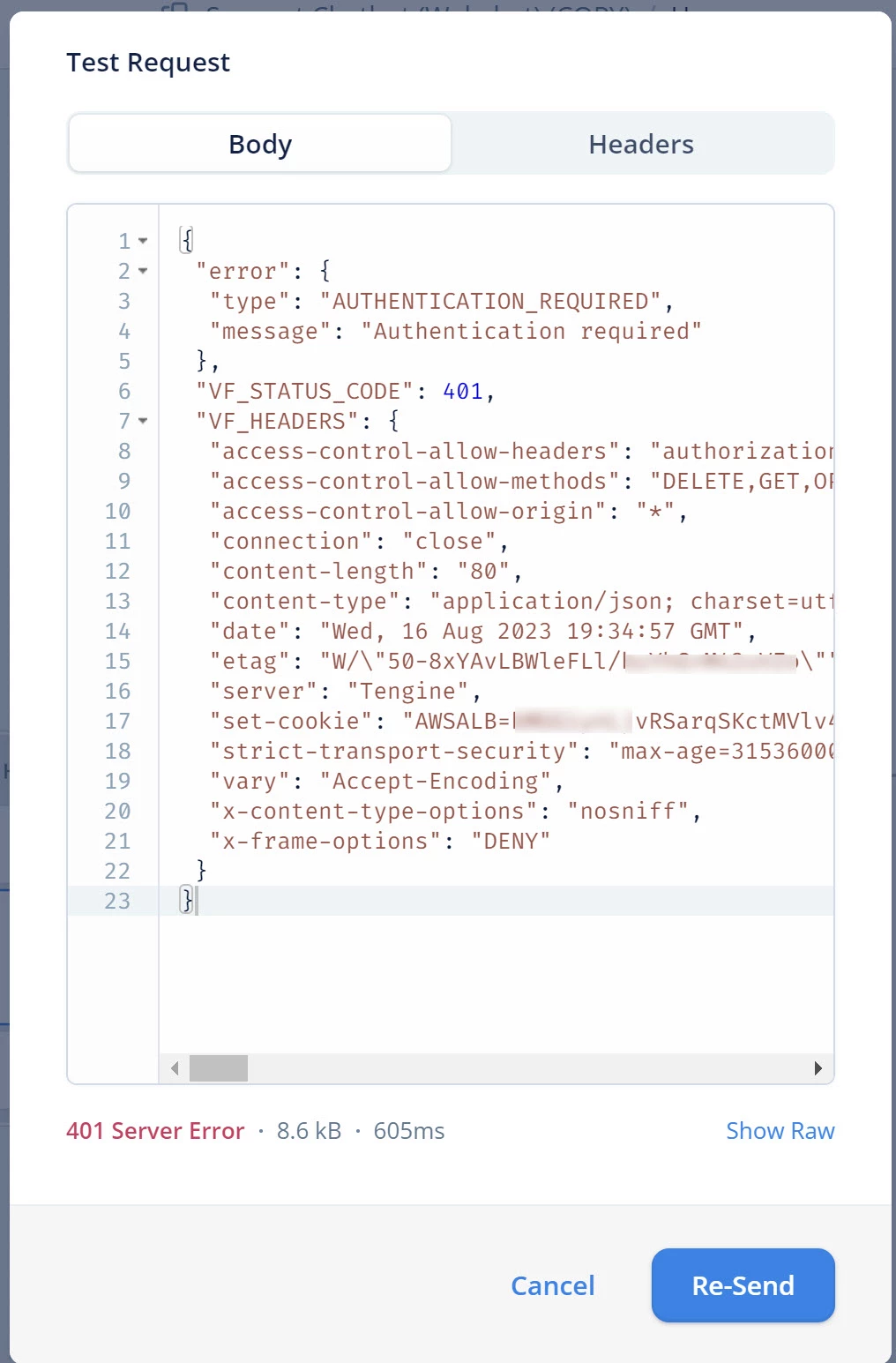This screenshot has height=1363, width=896.
Task: Collapse the "error" object fold arrow on line 2
Action: tap(143, 271)
